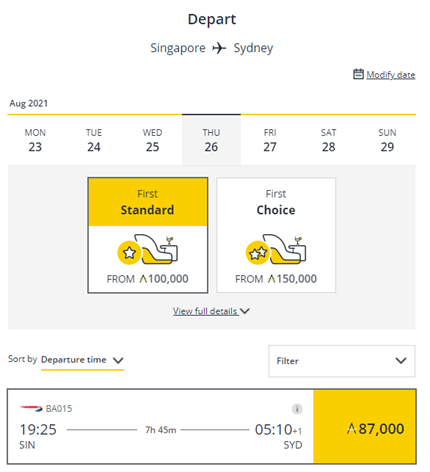The image size is (430, 472).
Task: Switch to the Wed 25 date tab
Action: (x=153, y=140)
